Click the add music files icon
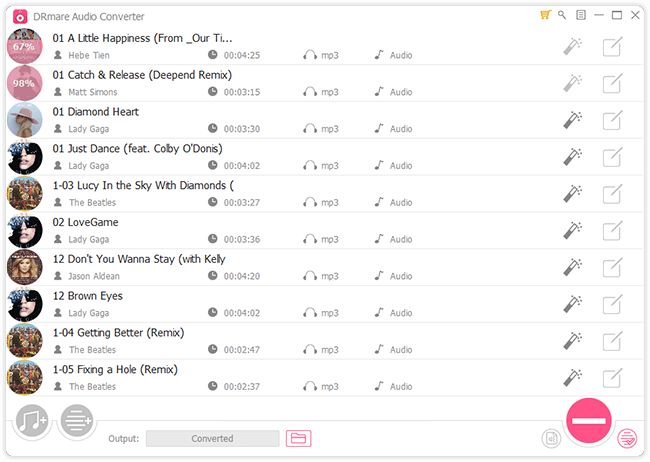Image resolution: width=650 pixels, height=462 pixels. (32, 421)
